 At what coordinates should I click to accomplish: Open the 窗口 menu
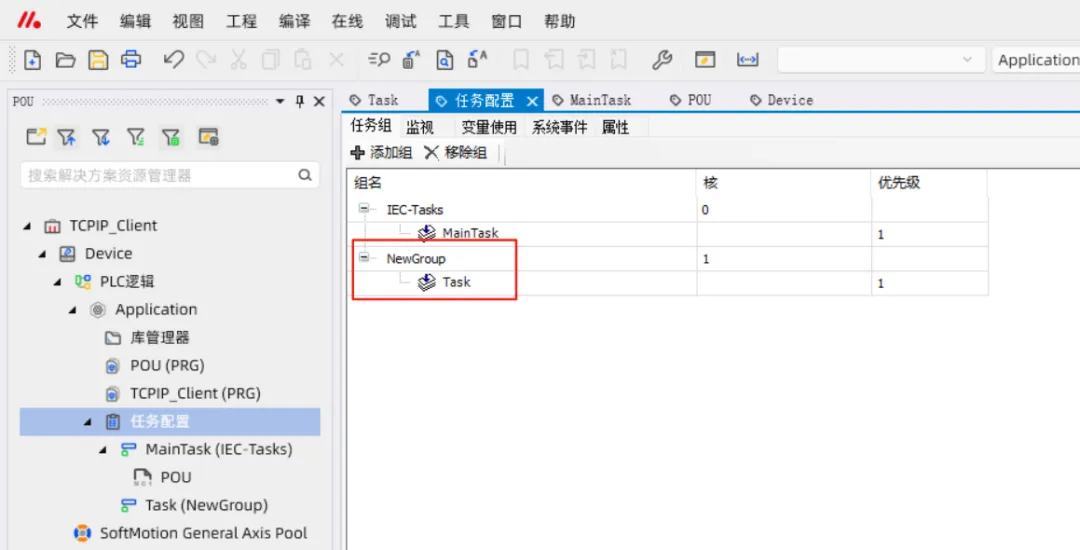(x=506, y=21)
